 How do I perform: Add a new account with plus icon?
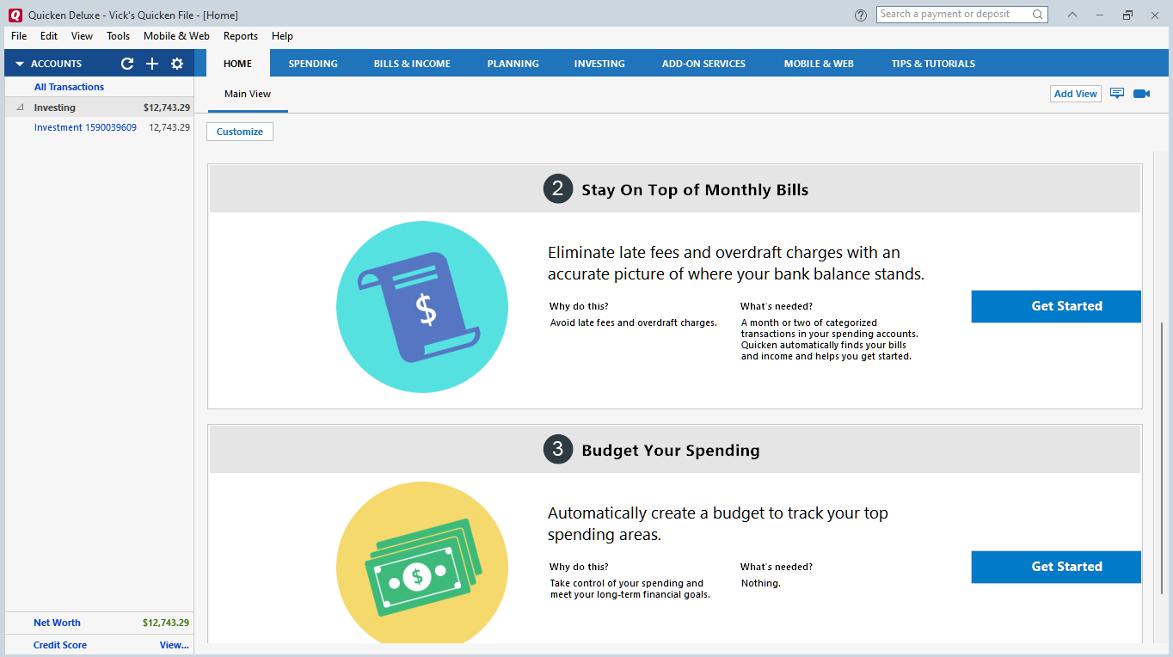click(152, 64)
